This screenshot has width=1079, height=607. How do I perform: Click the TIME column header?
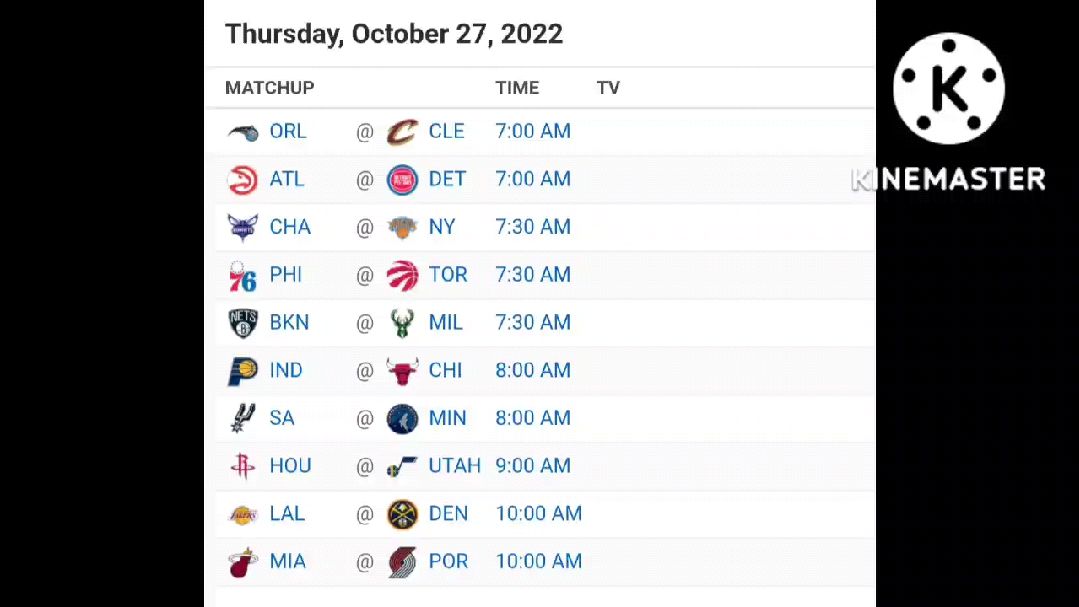pos(517,88)
